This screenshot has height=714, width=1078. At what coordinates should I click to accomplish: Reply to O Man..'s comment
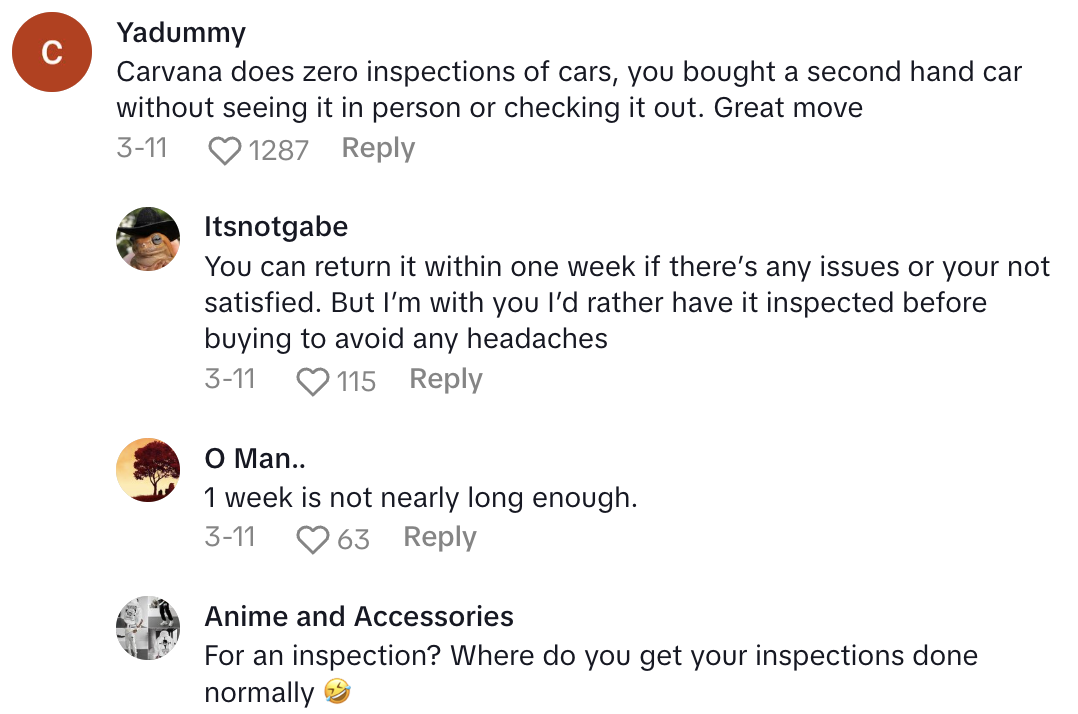tap(440, 537)
